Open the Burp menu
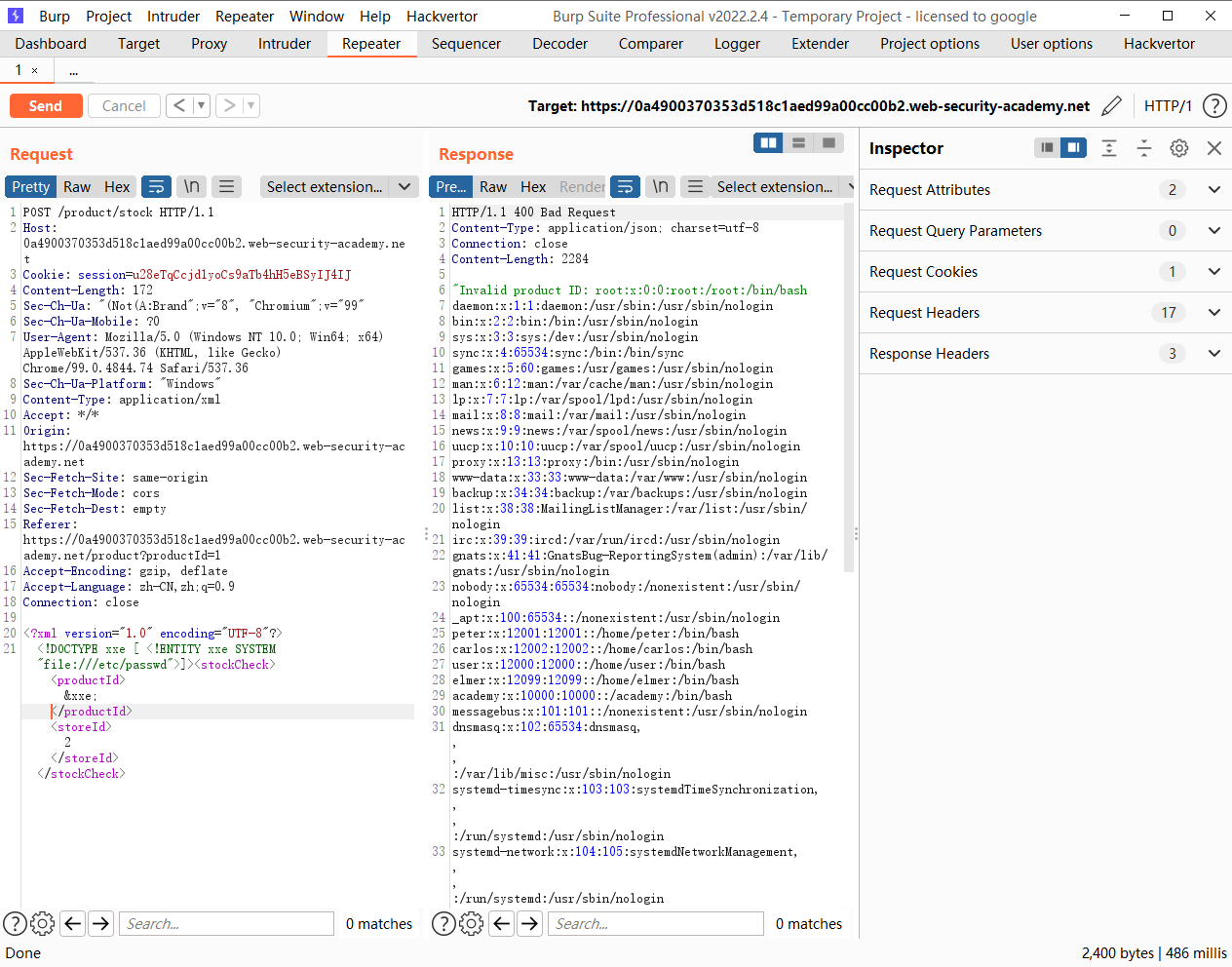Screen dimensions: 1232x967 tap(55, 16)
